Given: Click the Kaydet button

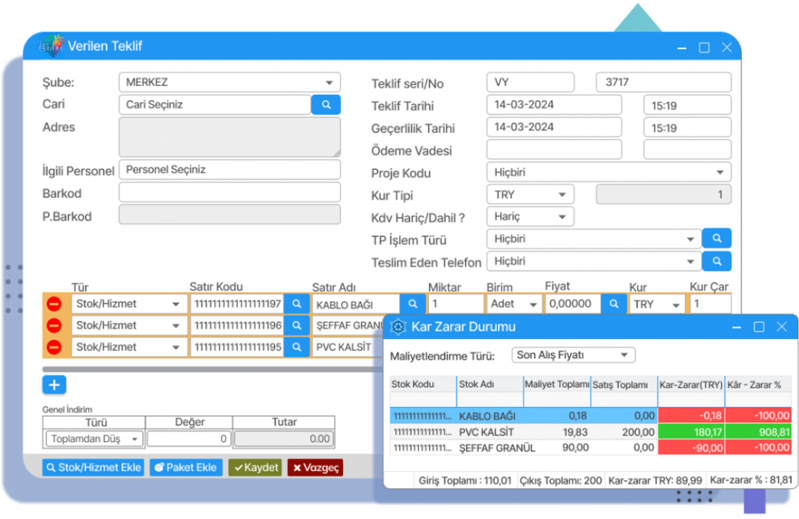Looking at the screenshot, I should (x=256, y=467).
